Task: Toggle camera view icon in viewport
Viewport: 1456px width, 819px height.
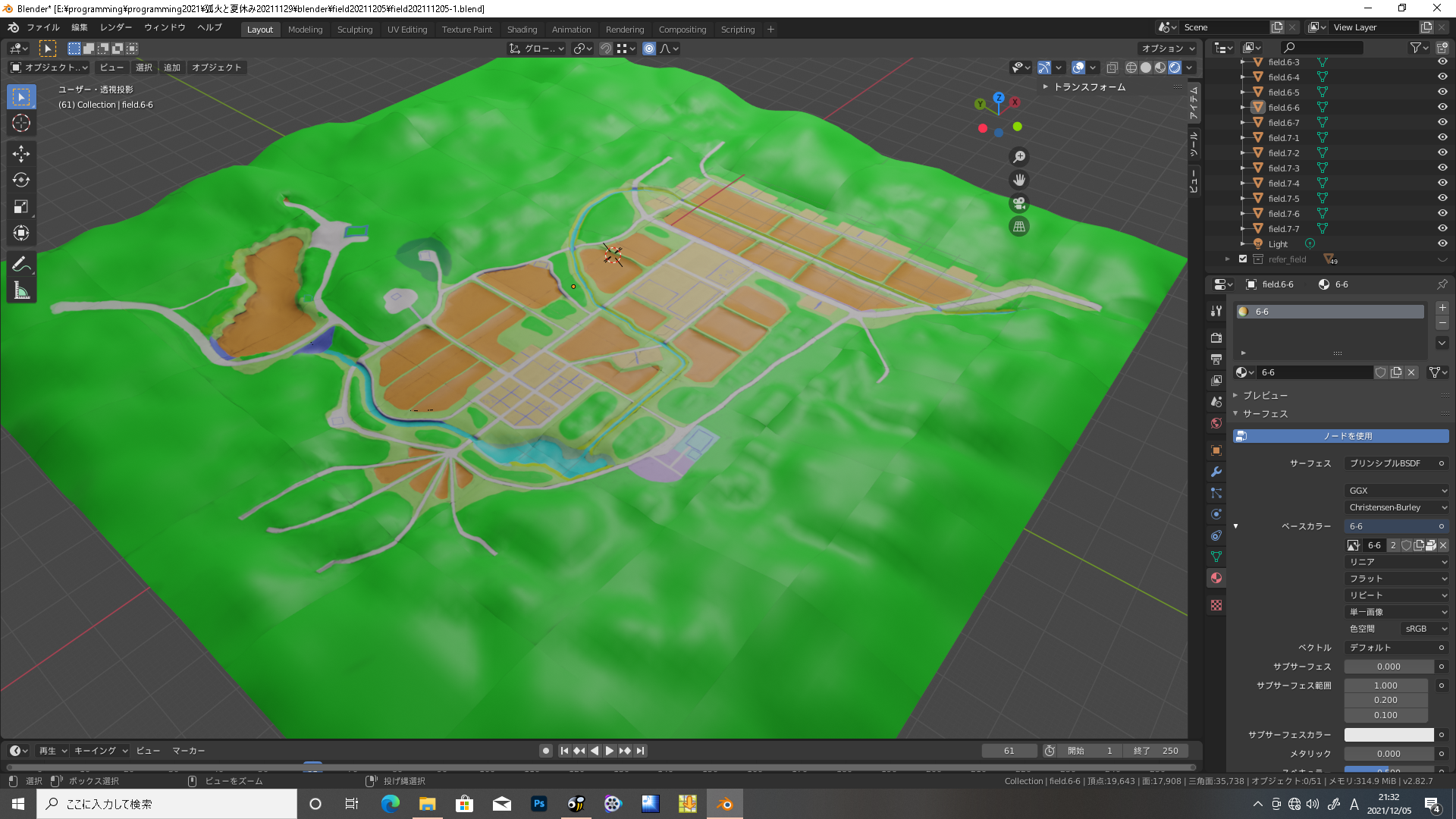Action: (x=1019, y=203)
